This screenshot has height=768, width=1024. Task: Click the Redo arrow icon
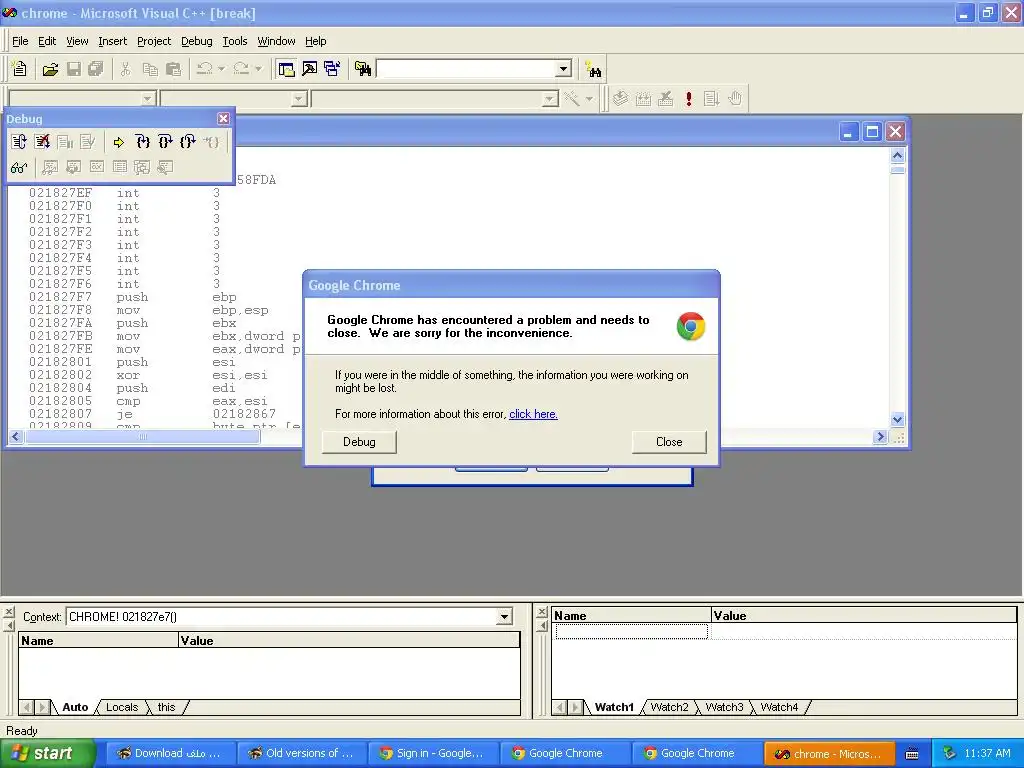coord(241,69)
